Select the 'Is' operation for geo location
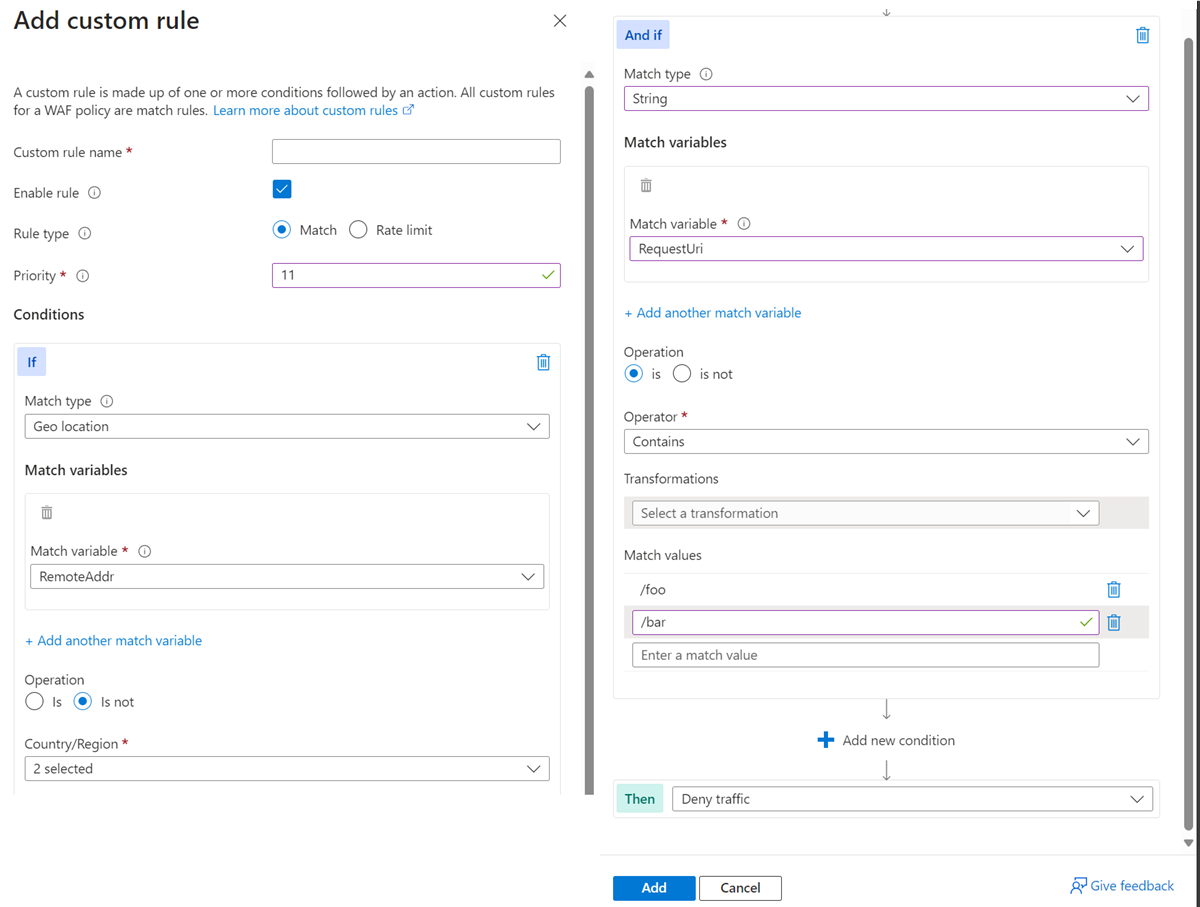This screenshot has width=1200, height=907. pyautogui.click(x=35, y=702)
